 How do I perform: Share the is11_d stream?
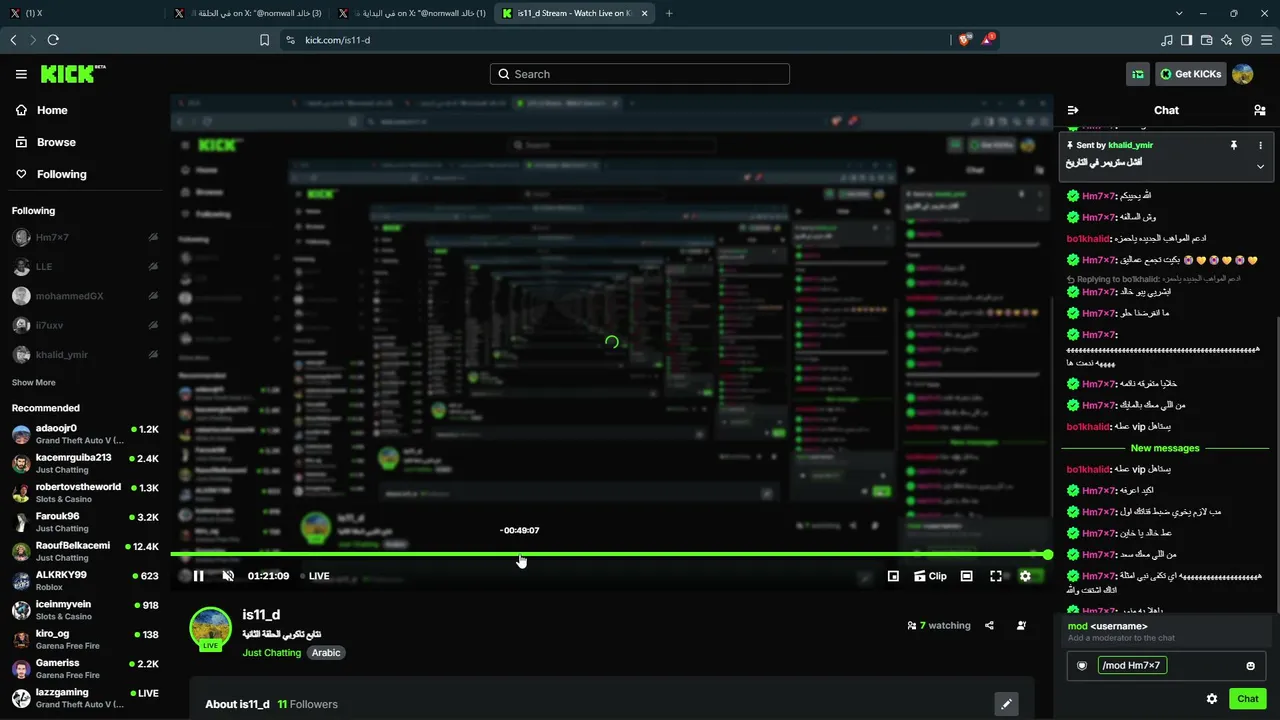pyautogui.click(x=989, y=625)
